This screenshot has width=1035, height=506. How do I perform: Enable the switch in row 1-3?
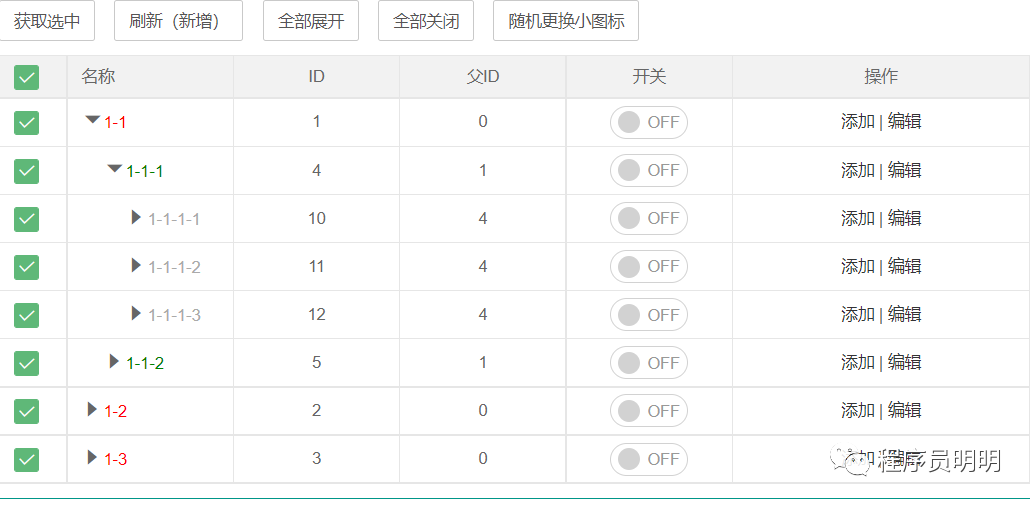(x=649, y=459)
